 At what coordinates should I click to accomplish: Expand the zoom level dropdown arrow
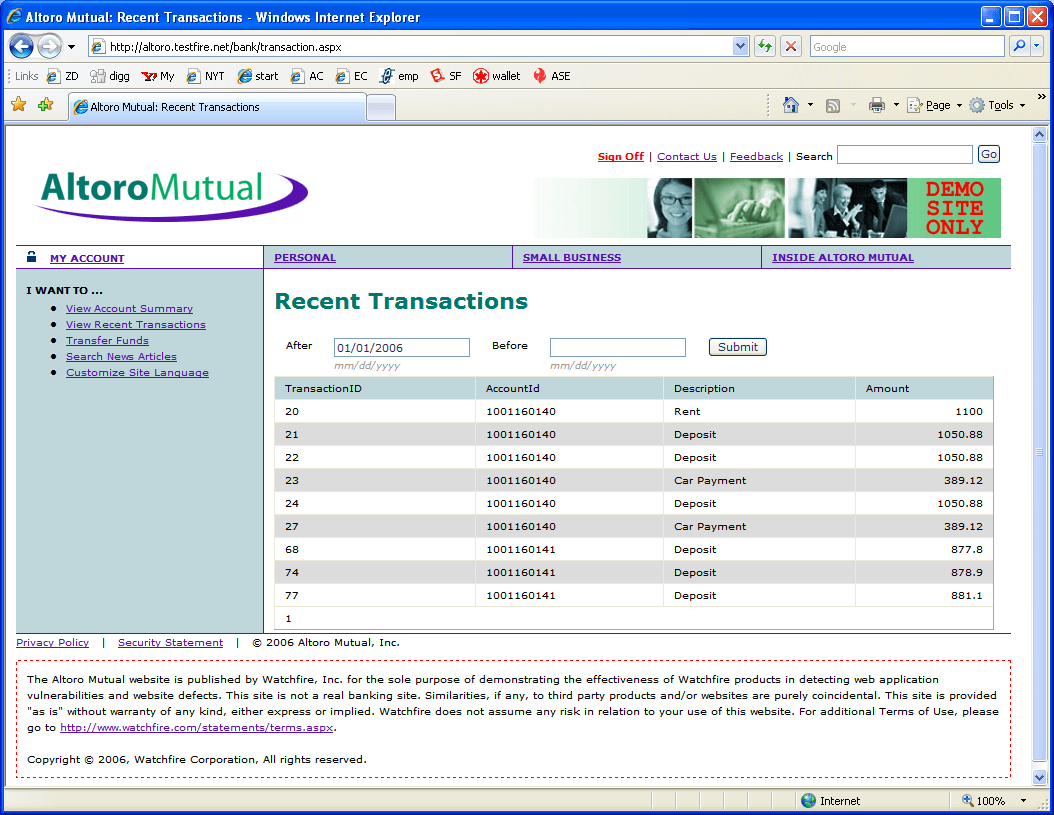coord(1023,801)
